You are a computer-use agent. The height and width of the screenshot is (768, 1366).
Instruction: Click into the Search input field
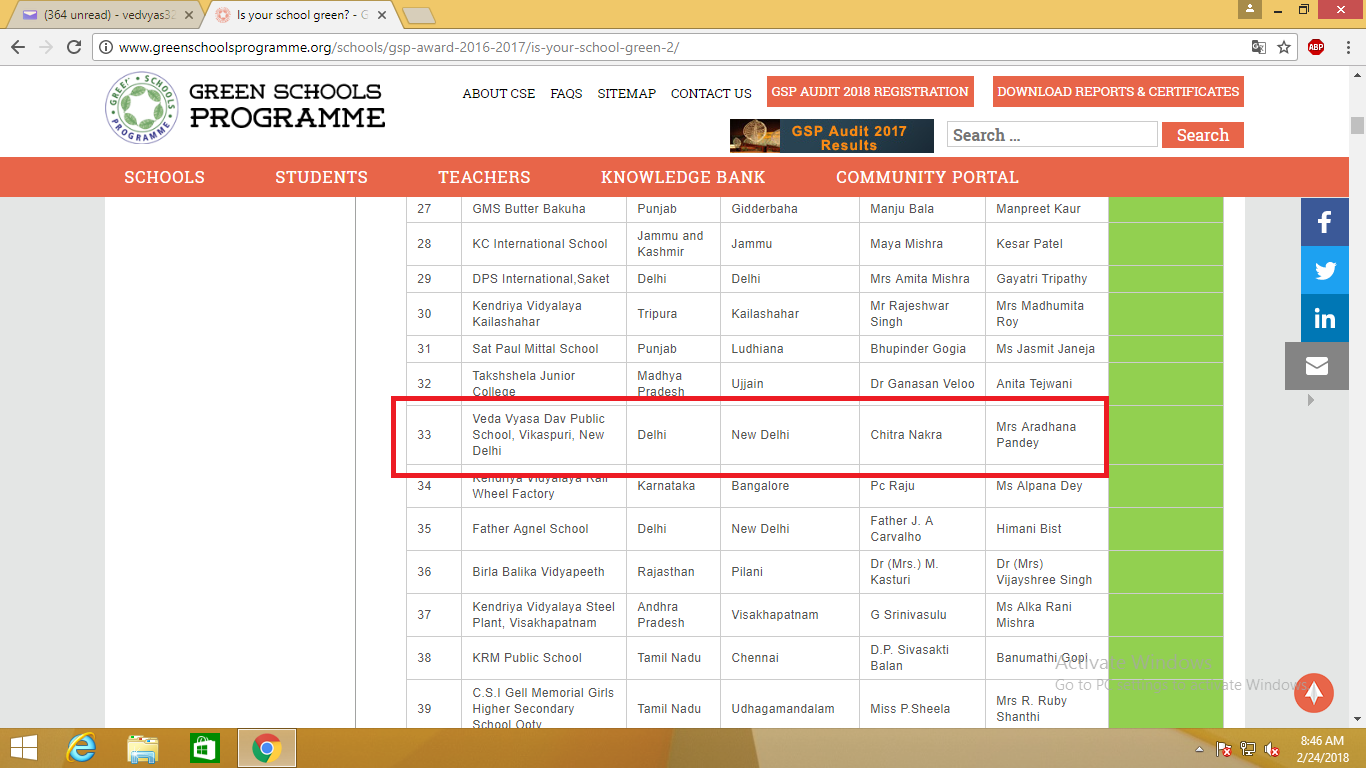(1052, 135)
